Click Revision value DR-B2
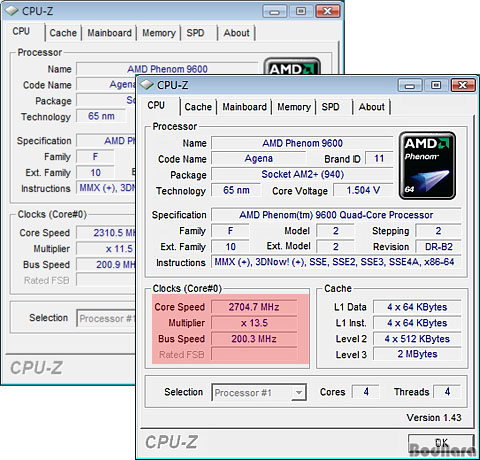The image size is (480, 460). (438, 247)
